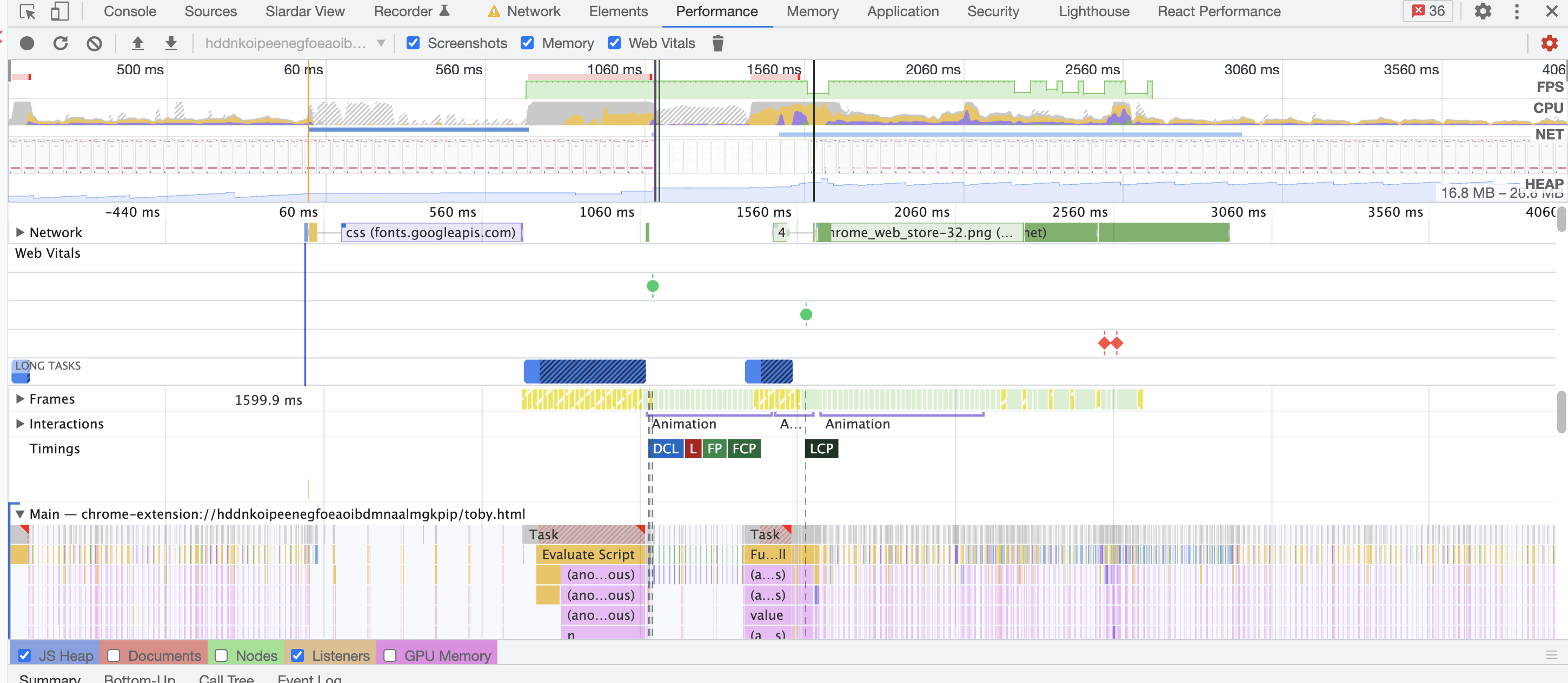Click the DCL timing marker
This screenshot has height=683, width=1568.
(665, 449)
